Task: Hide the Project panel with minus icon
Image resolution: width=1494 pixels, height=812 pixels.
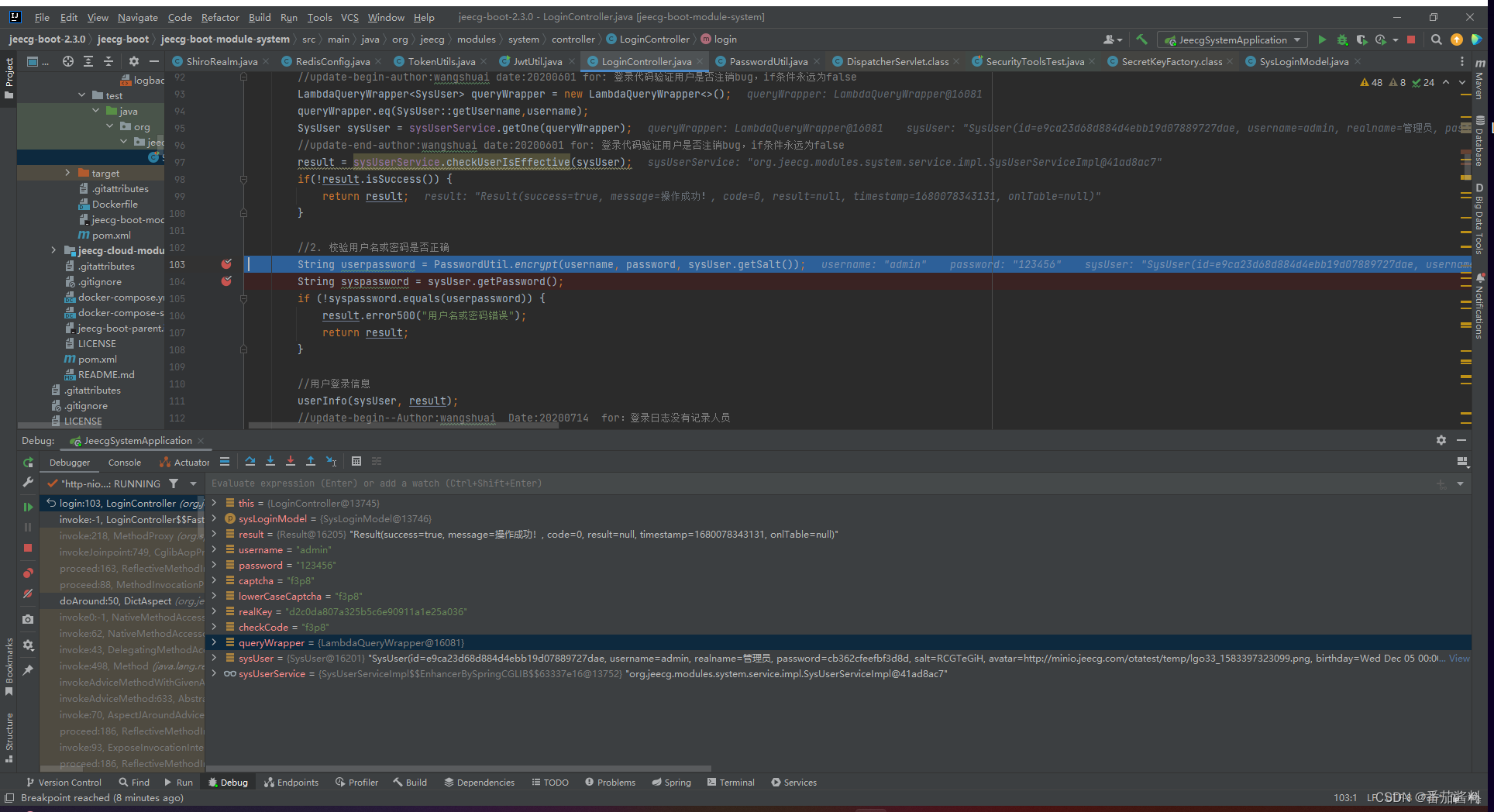Action: [x=153, y=61]
